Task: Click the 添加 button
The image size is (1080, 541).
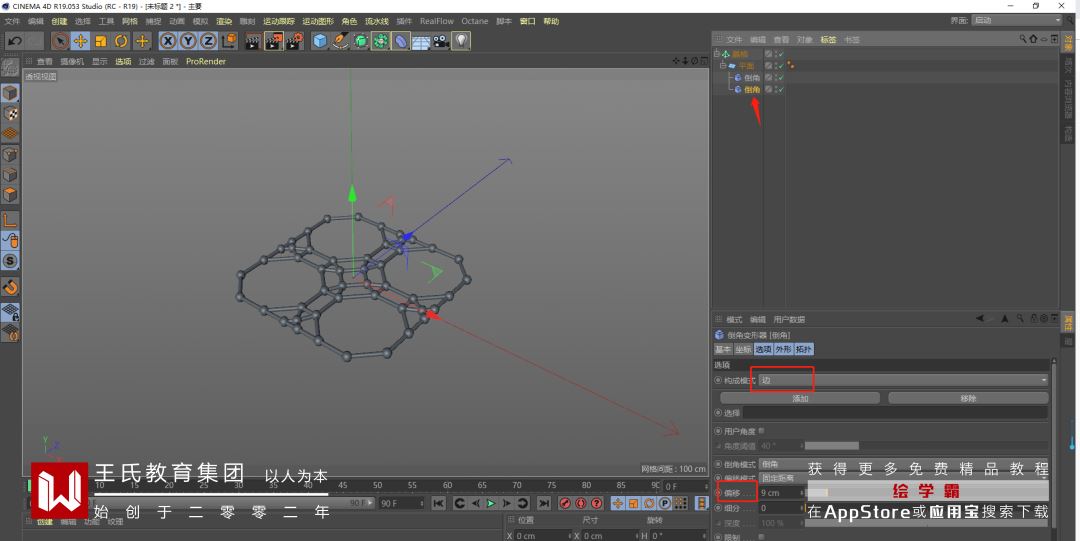Action: 800,398
